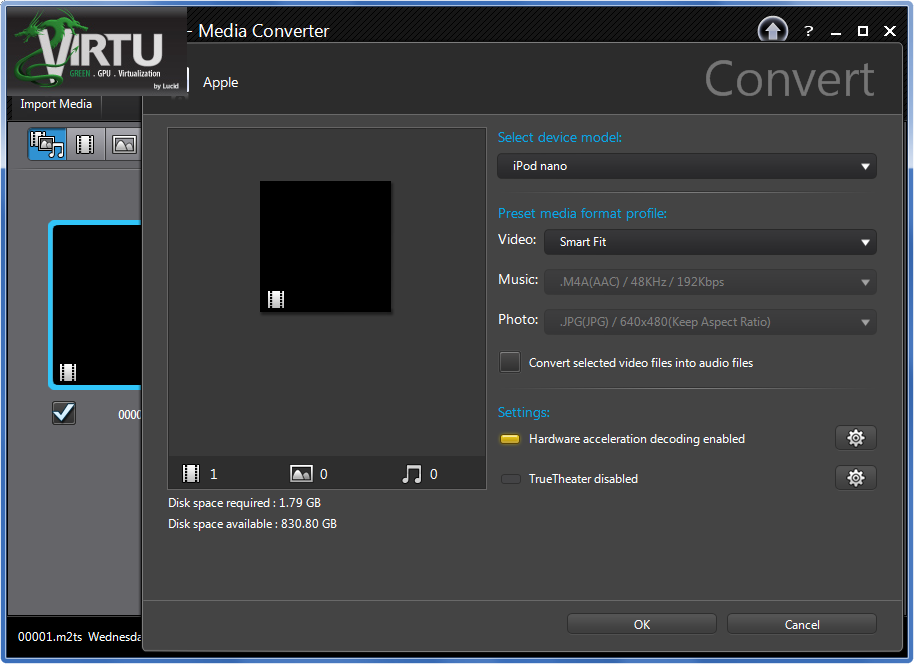Select the imported video thumbnail in main window

[x=96, y=305]
